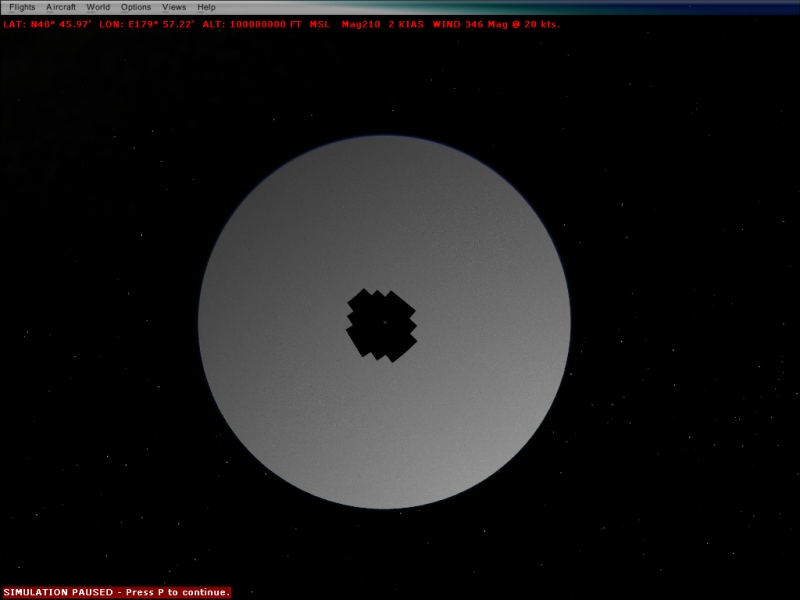Open the Help menu
This screenshot has width=800, height=600.
206,7
